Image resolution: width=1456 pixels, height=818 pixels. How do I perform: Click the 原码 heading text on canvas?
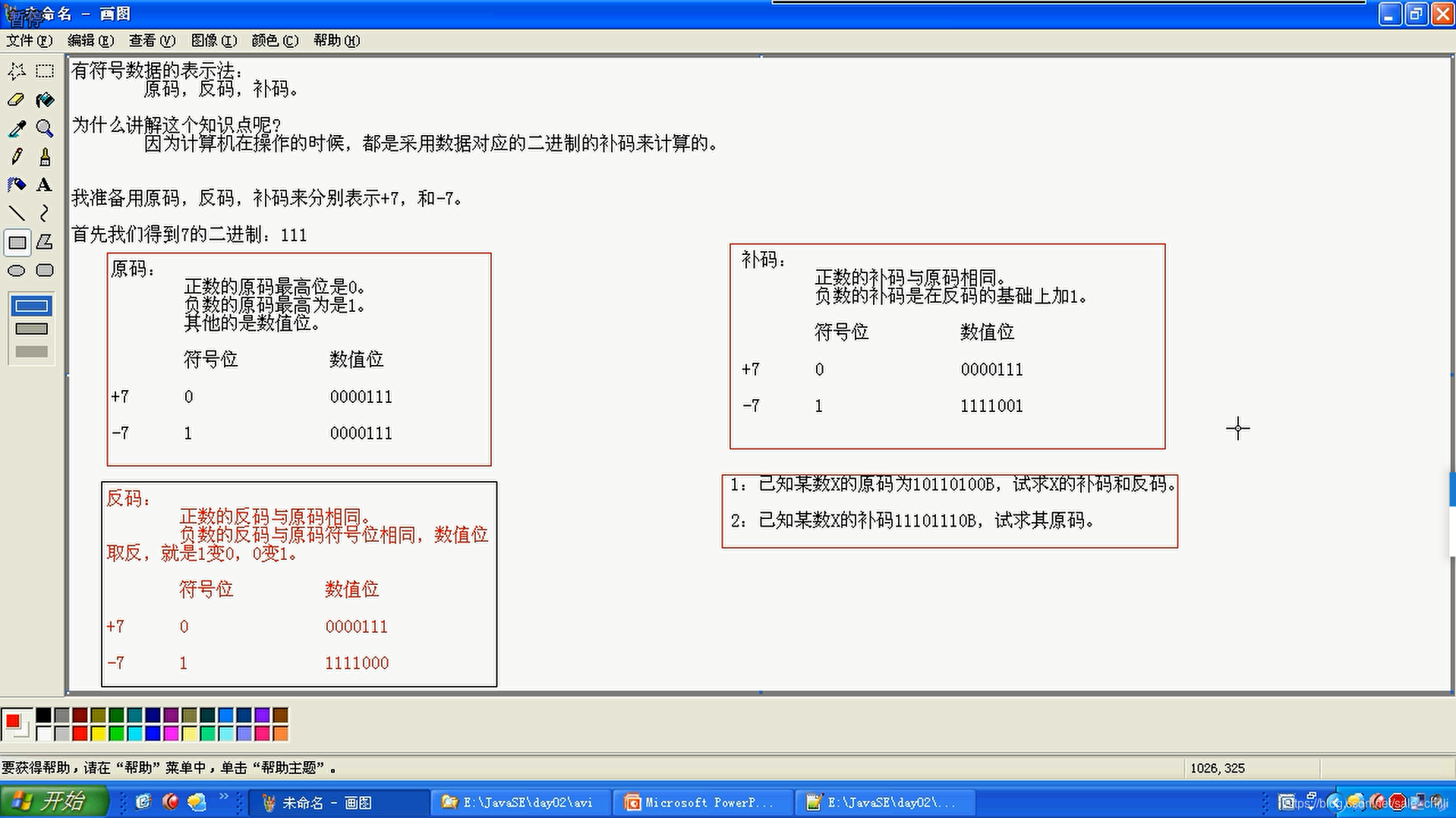[x=134, y=269]
